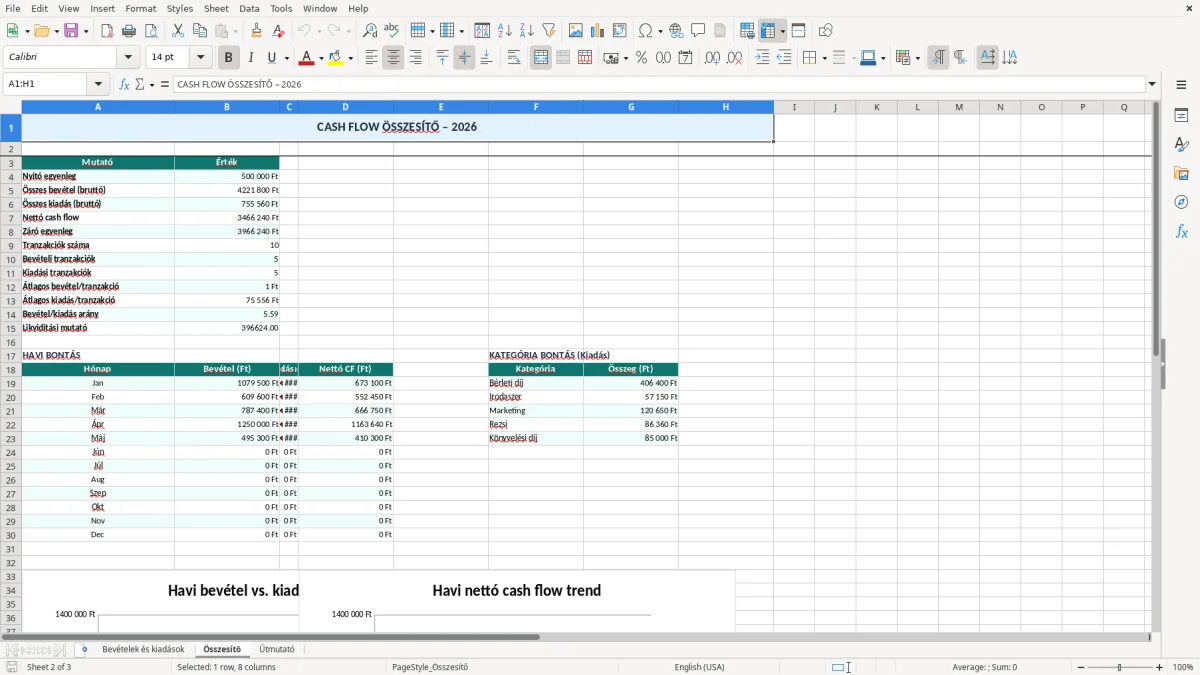
Task: Click the Select Function sum button
Action: [x=140, y=85]
